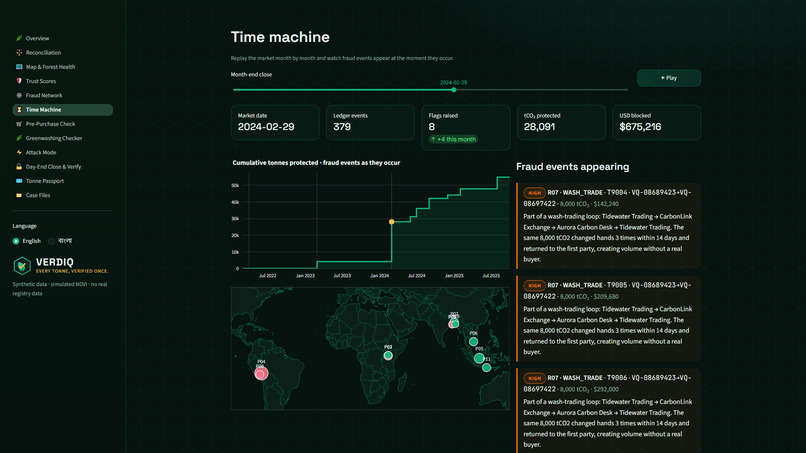The height and width of the screenshot is (453, 806).
Task: Click the $209,680 wash trade amount
Action: point(606,297)
